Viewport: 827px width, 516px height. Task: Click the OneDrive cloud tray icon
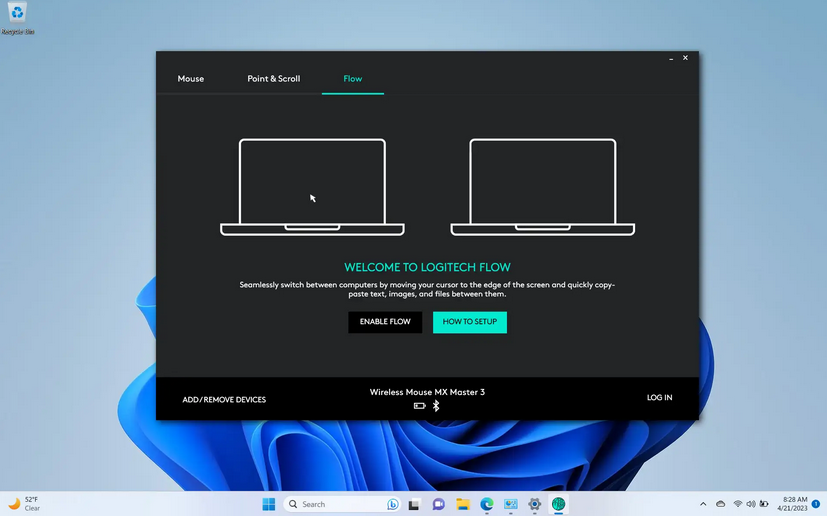(x=720, y=504)
